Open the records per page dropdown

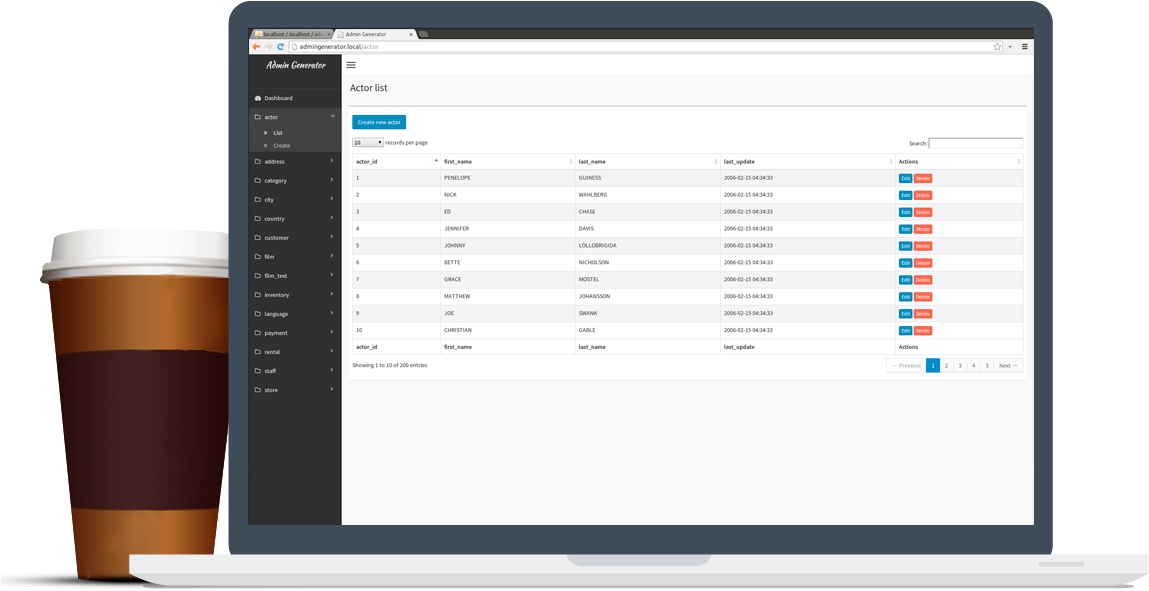(367, 142)
